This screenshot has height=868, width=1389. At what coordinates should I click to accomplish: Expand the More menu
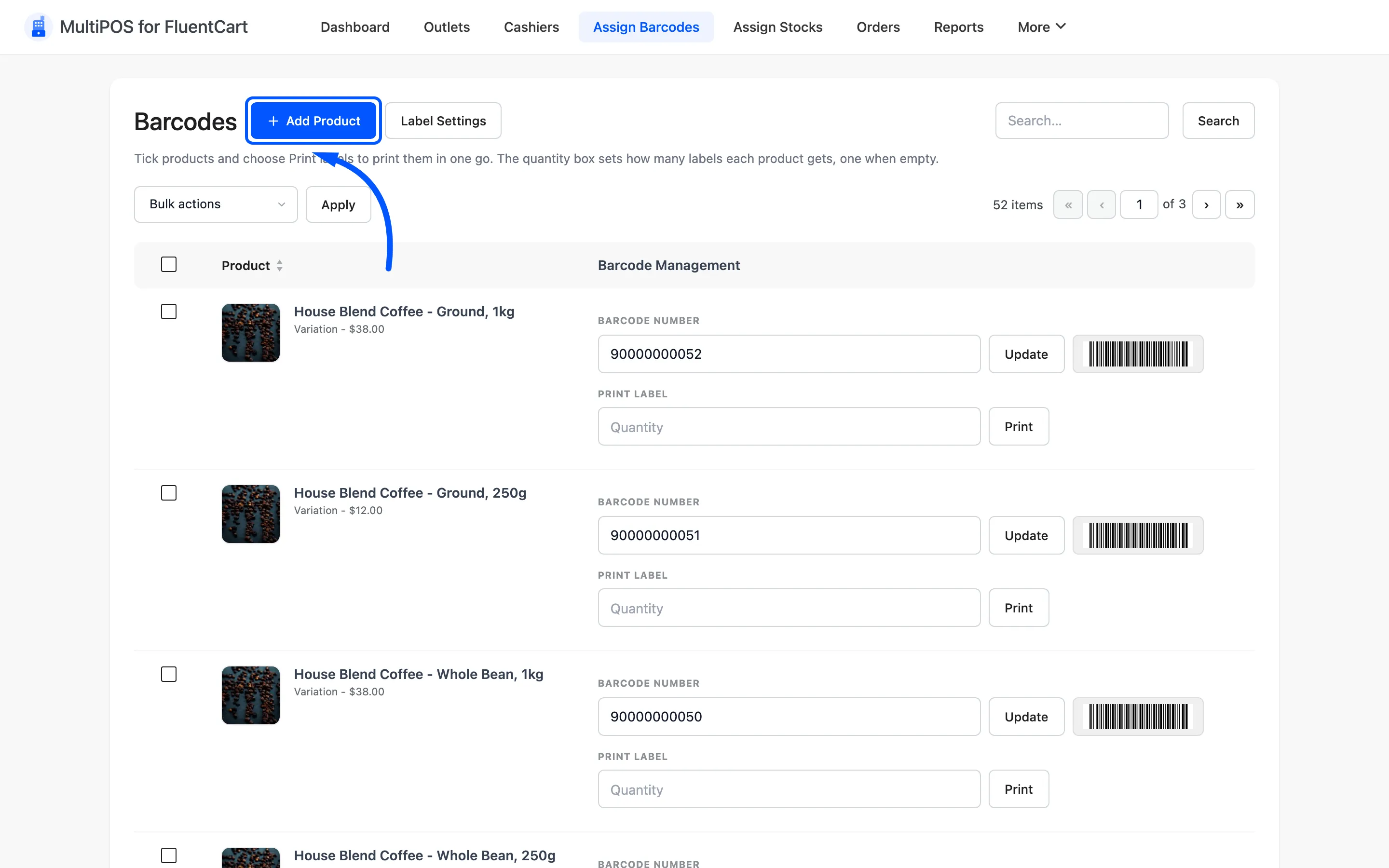[1041, 27]
